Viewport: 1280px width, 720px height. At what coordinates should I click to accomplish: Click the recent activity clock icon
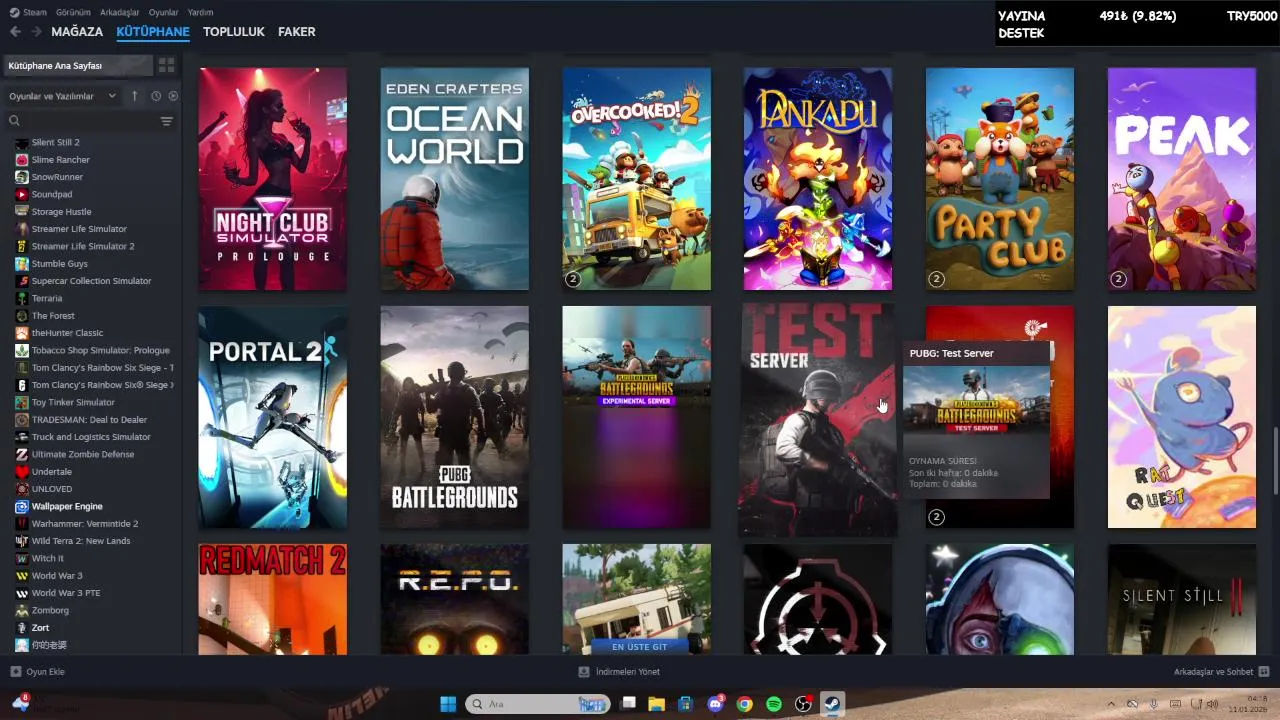[156, 96]
